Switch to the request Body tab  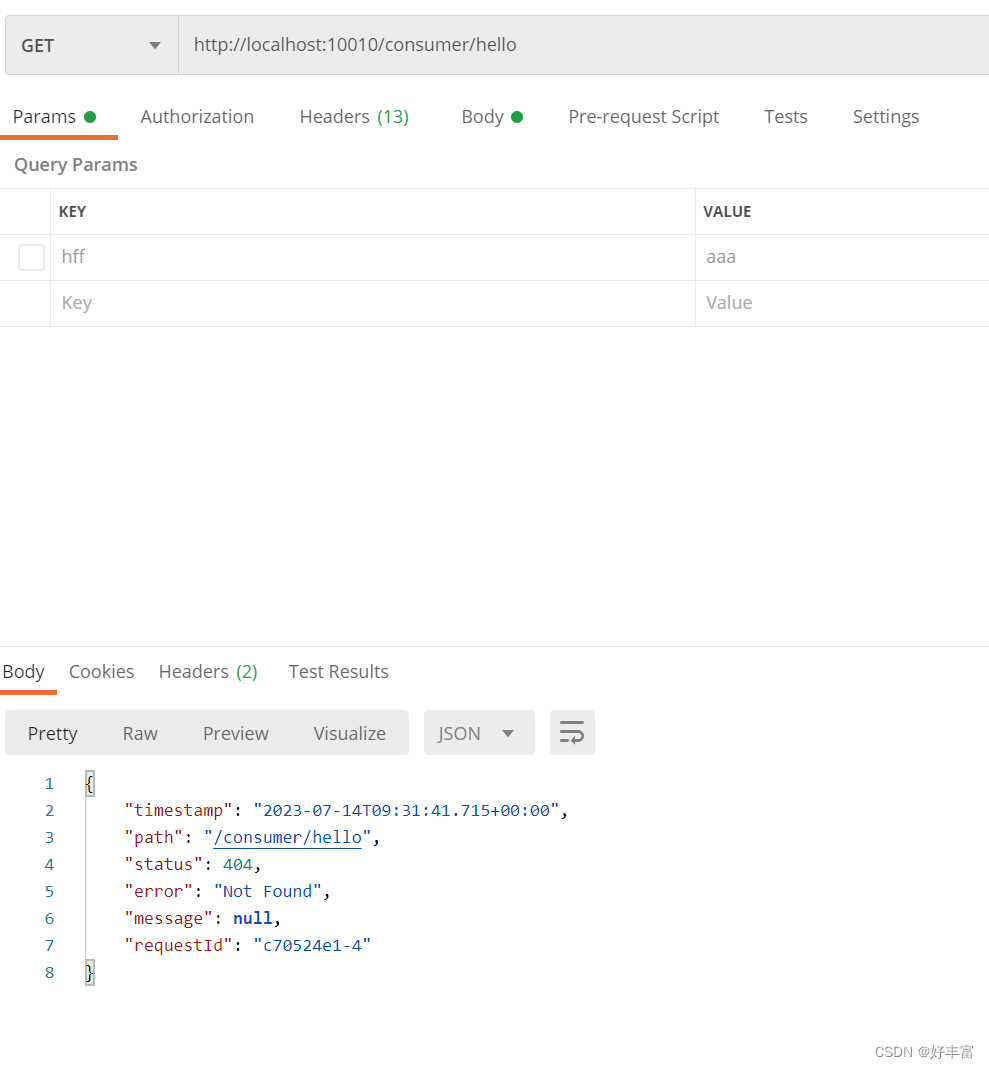tap(492, 117)
